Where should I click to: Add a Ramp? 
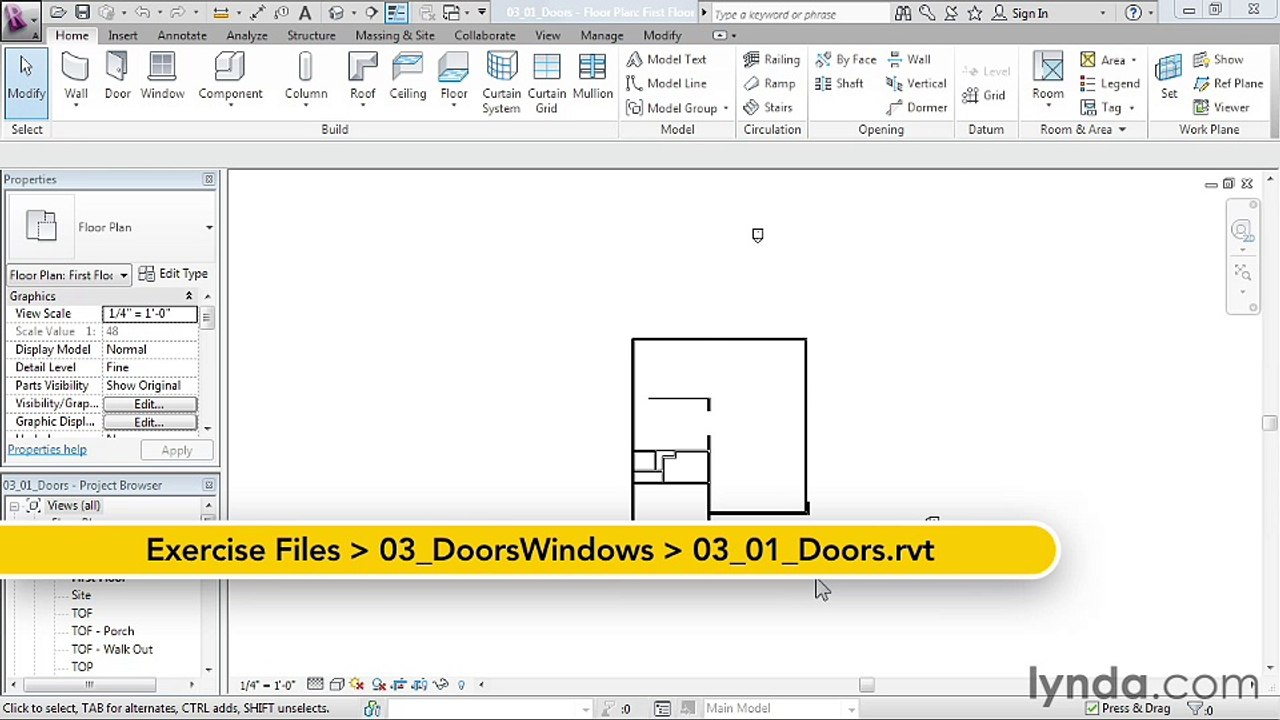[x=769, y=83]
